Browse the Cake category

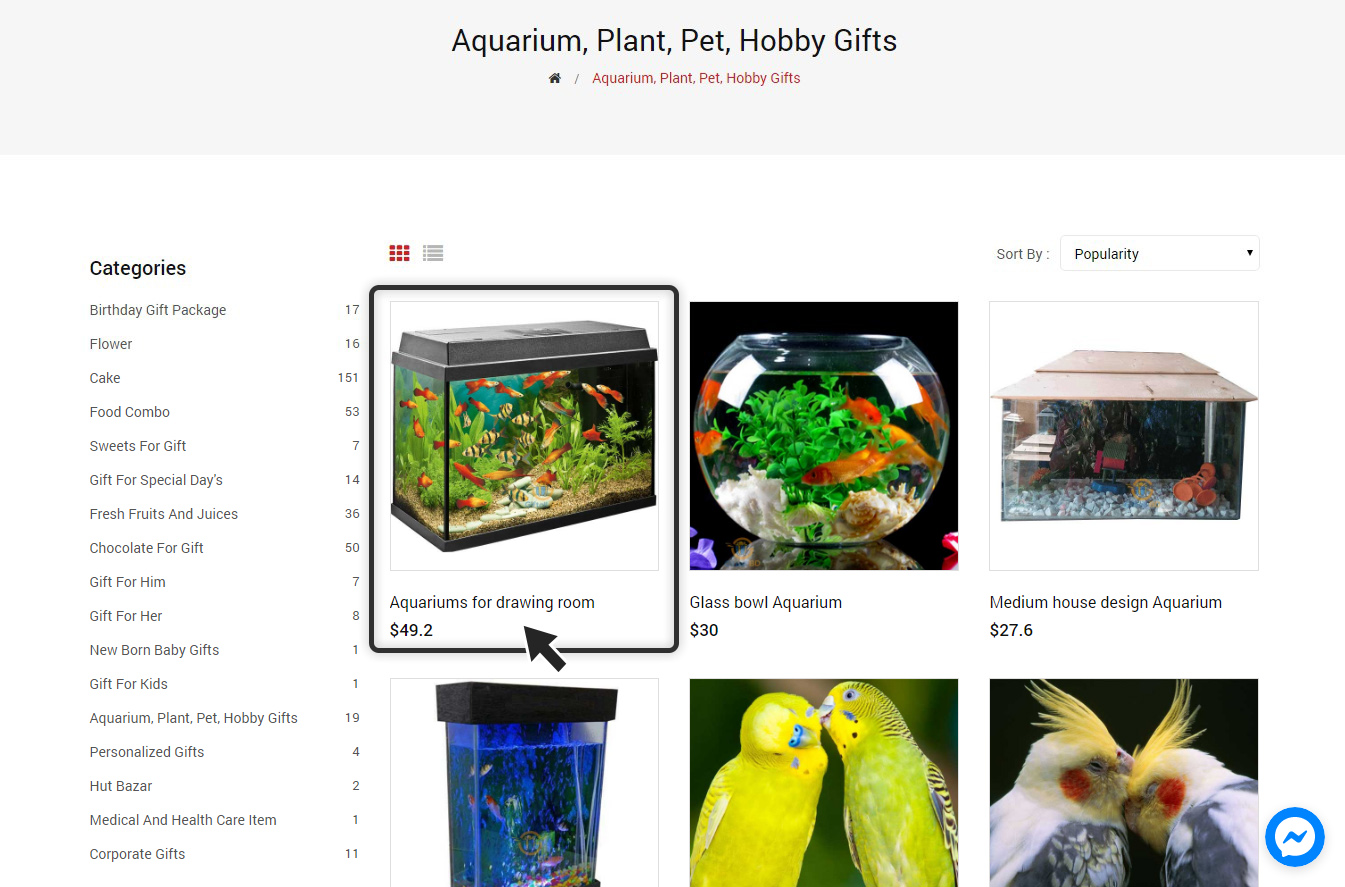(x=105, y=378)
